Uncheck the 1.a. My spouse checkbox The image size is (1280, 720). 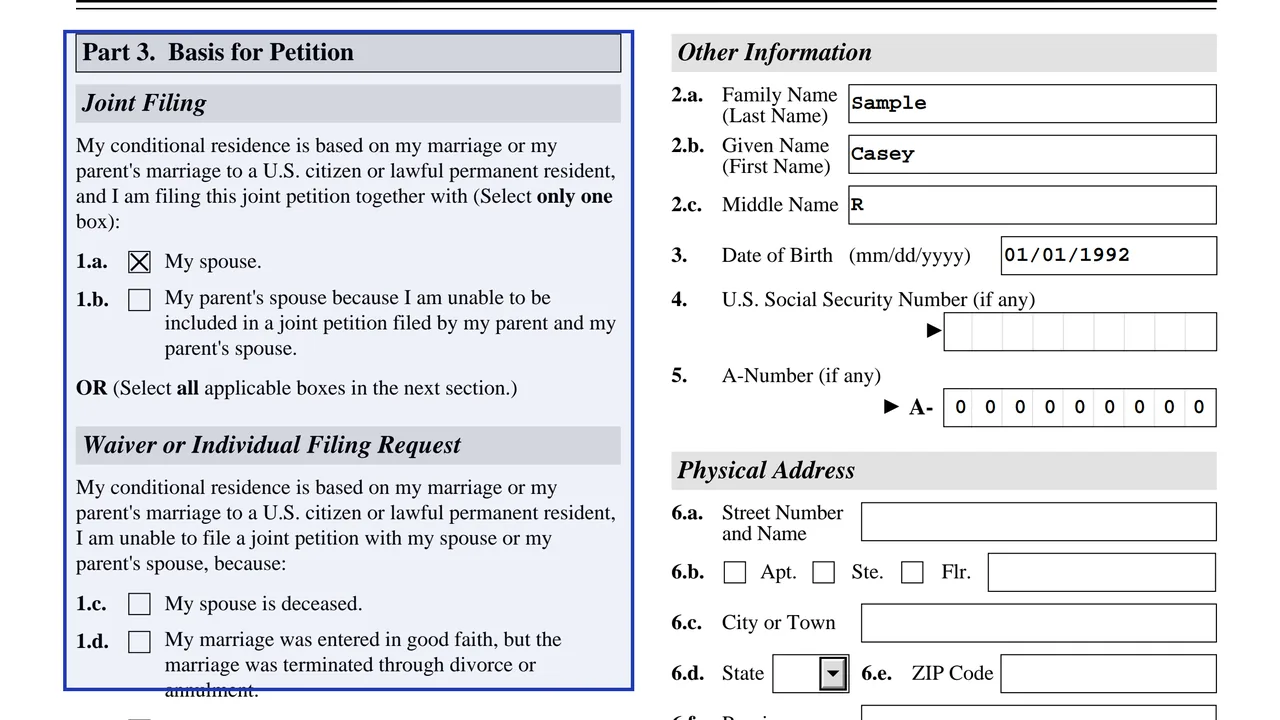140,262
